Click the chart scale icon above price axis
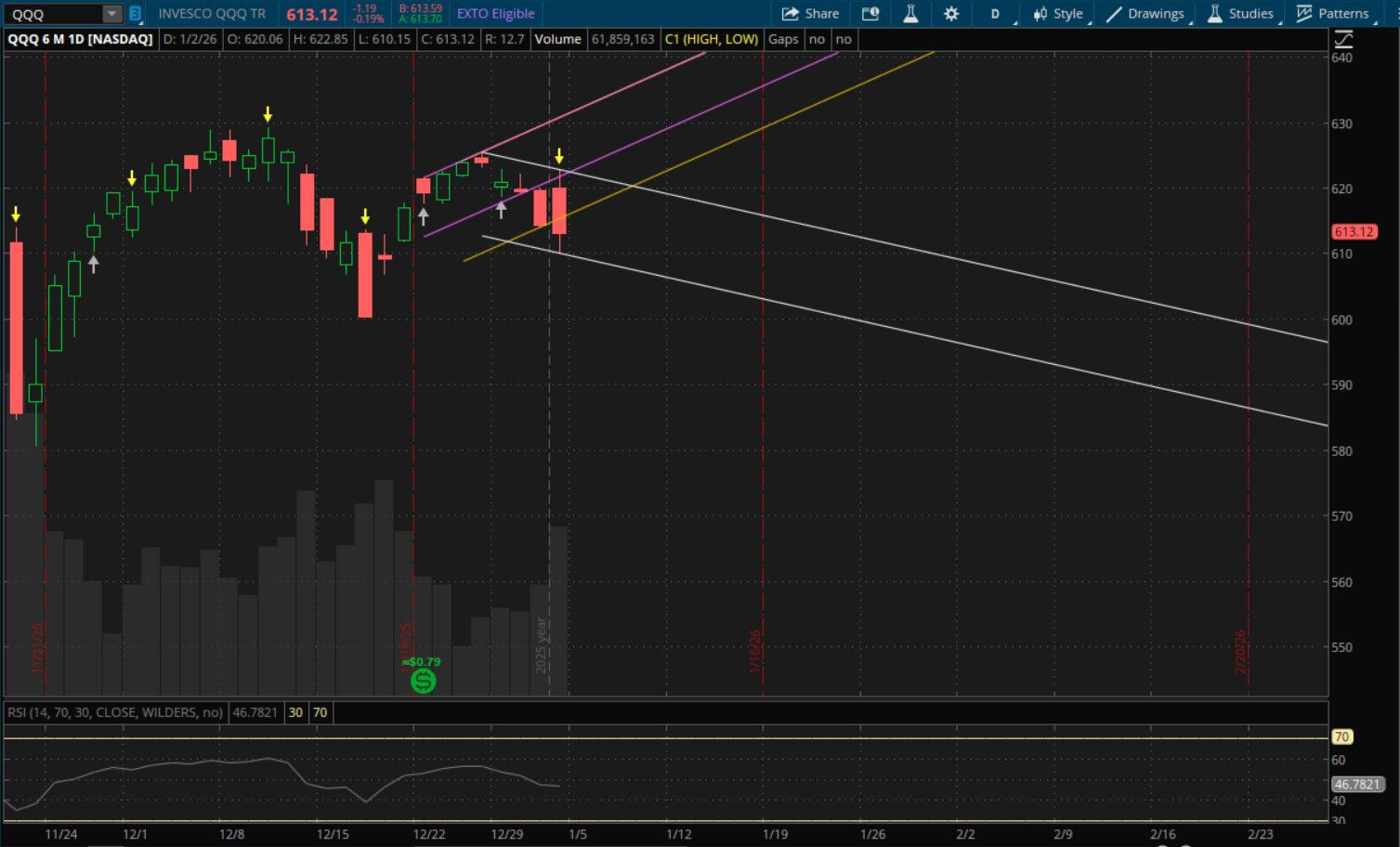The height and width of the screenshot is (847, 1400). click(1343, 39)
